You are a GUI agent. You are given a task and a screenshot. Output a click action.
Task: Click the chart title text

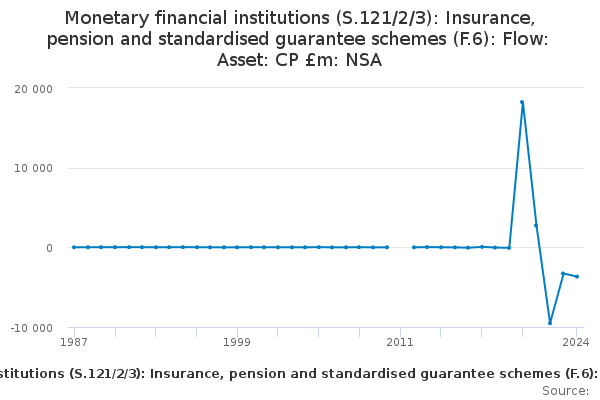(300, 39)
